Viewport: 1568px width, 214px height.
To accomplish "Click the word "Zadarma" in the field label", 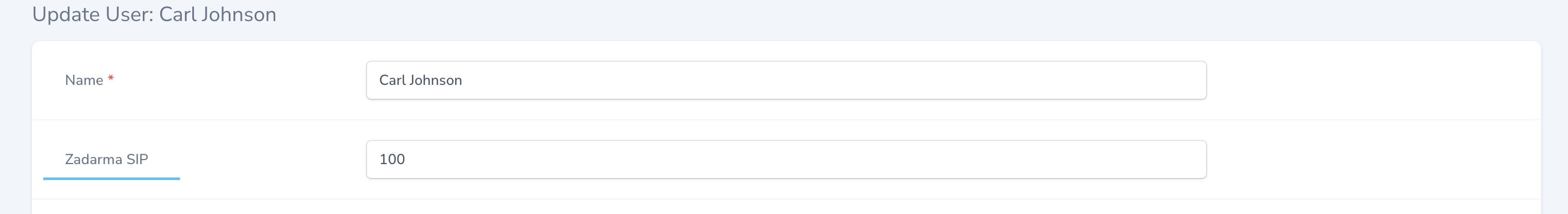I will tap(93, 159).
